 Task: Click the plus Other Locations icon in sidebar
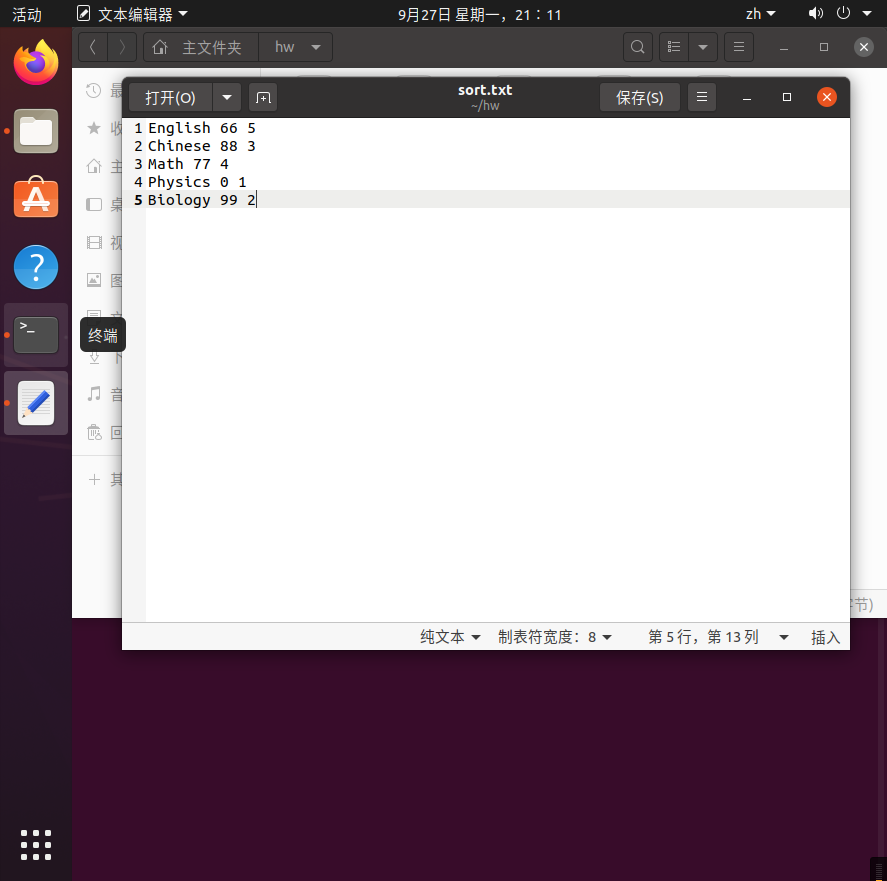94,480
